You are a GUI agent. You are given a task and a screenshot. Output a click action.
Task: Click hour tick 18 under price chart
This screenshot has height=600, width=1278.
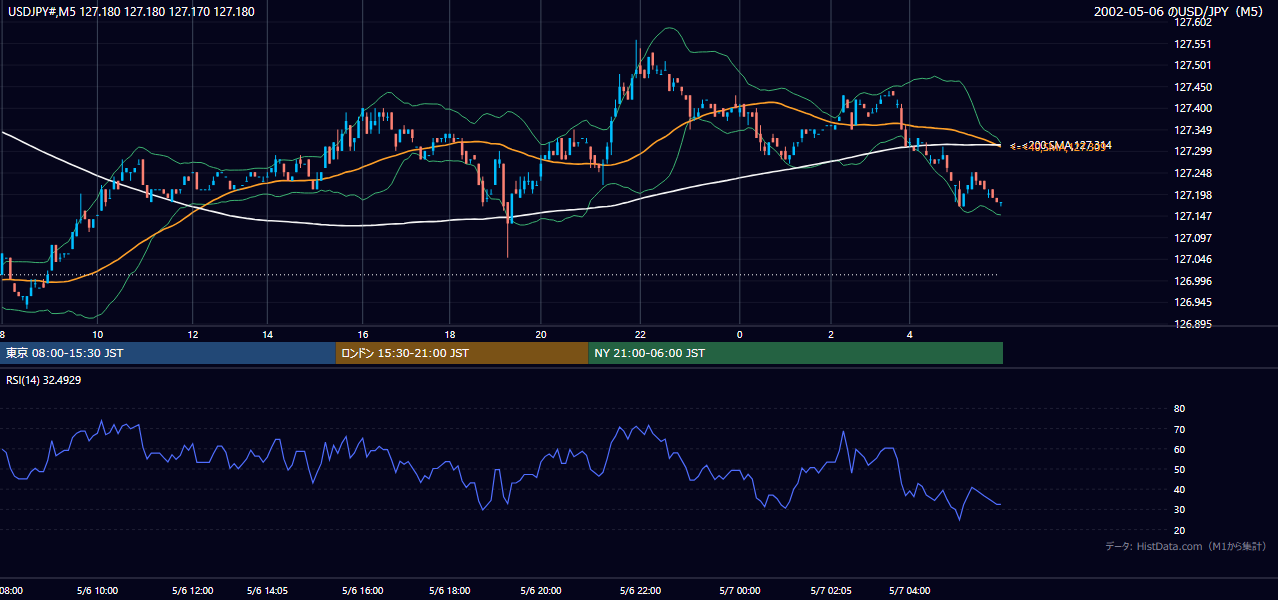coord(450,335)
